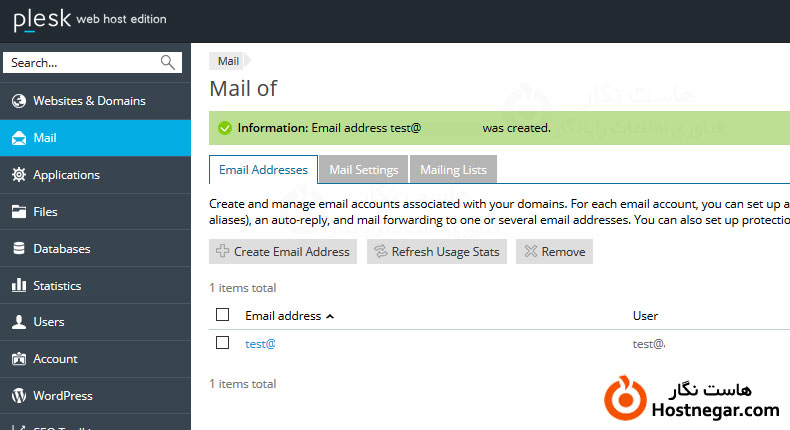The image size is (790, 430).
Task: Click the Users person icon
Action: coord(18,322)
